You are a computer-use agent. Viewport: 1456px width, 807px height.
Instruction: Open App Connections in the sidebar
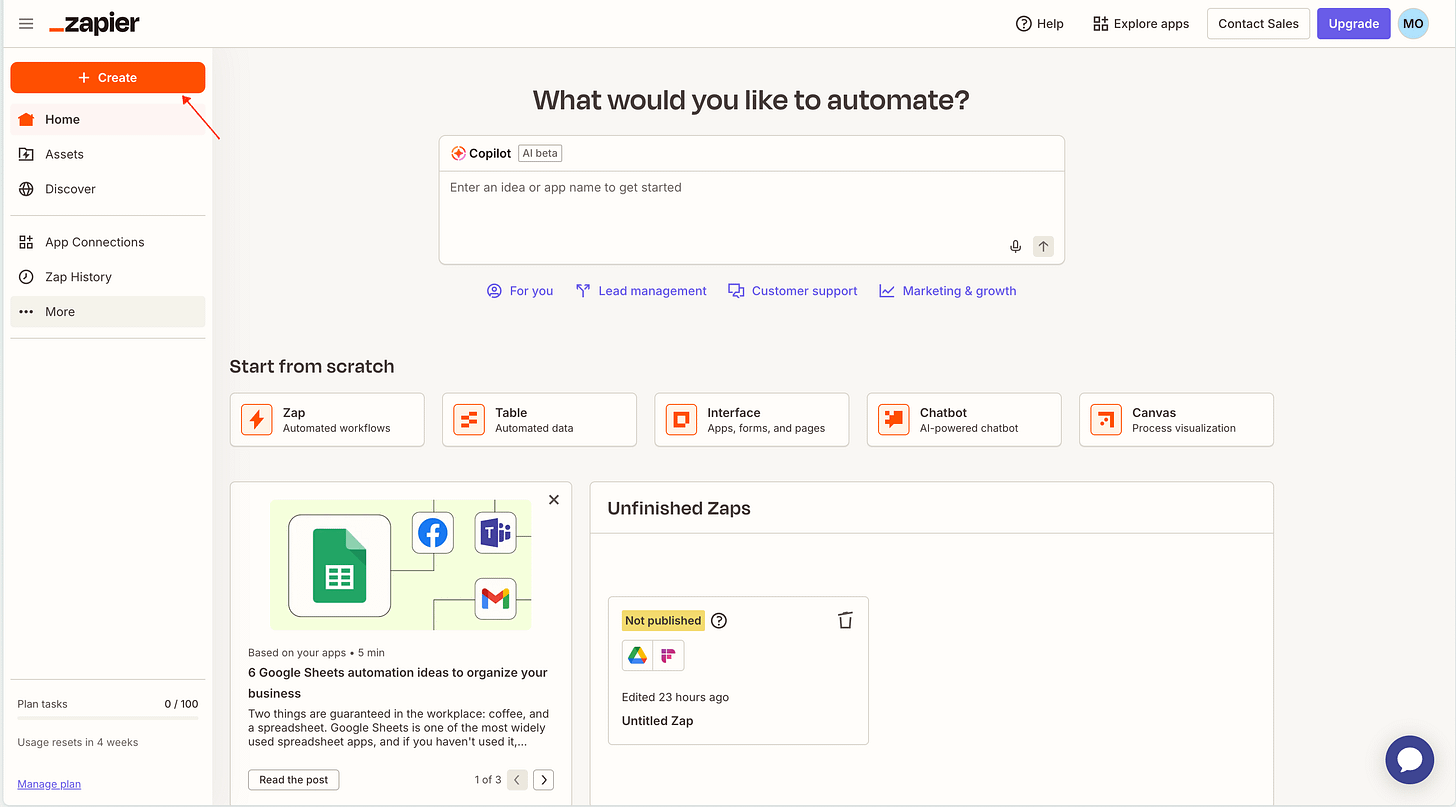point(108,242)
